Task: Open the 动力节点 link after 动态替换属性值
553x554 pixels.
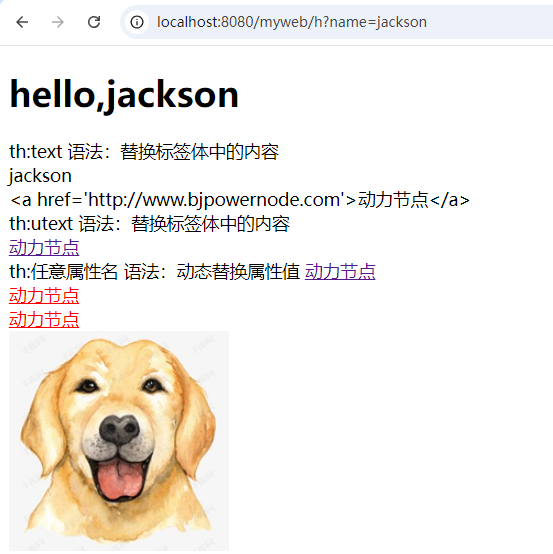Action: [x=340, y=272]
